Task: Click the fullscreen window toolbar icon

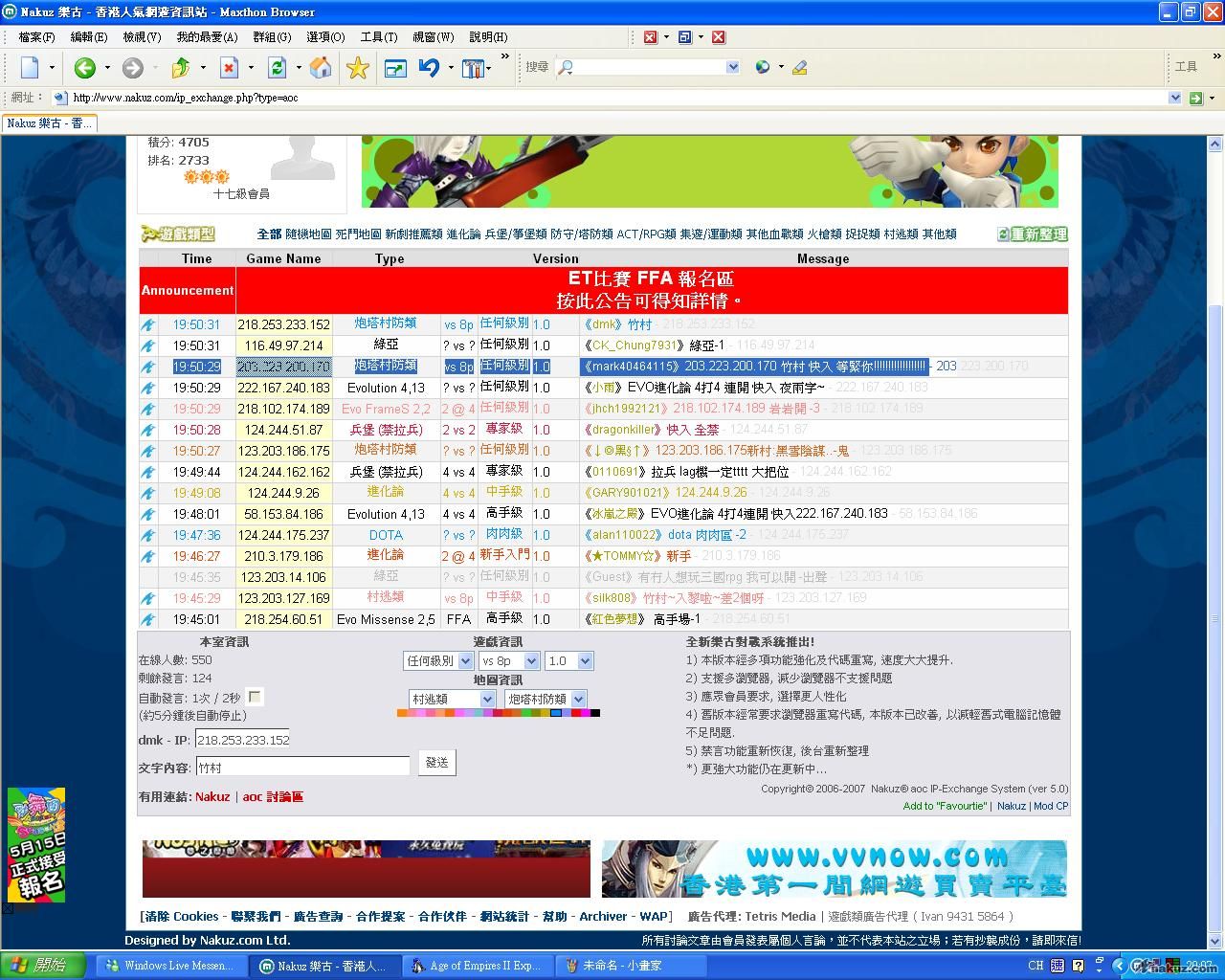Action: pyautogui.click(x=395, y=68)
